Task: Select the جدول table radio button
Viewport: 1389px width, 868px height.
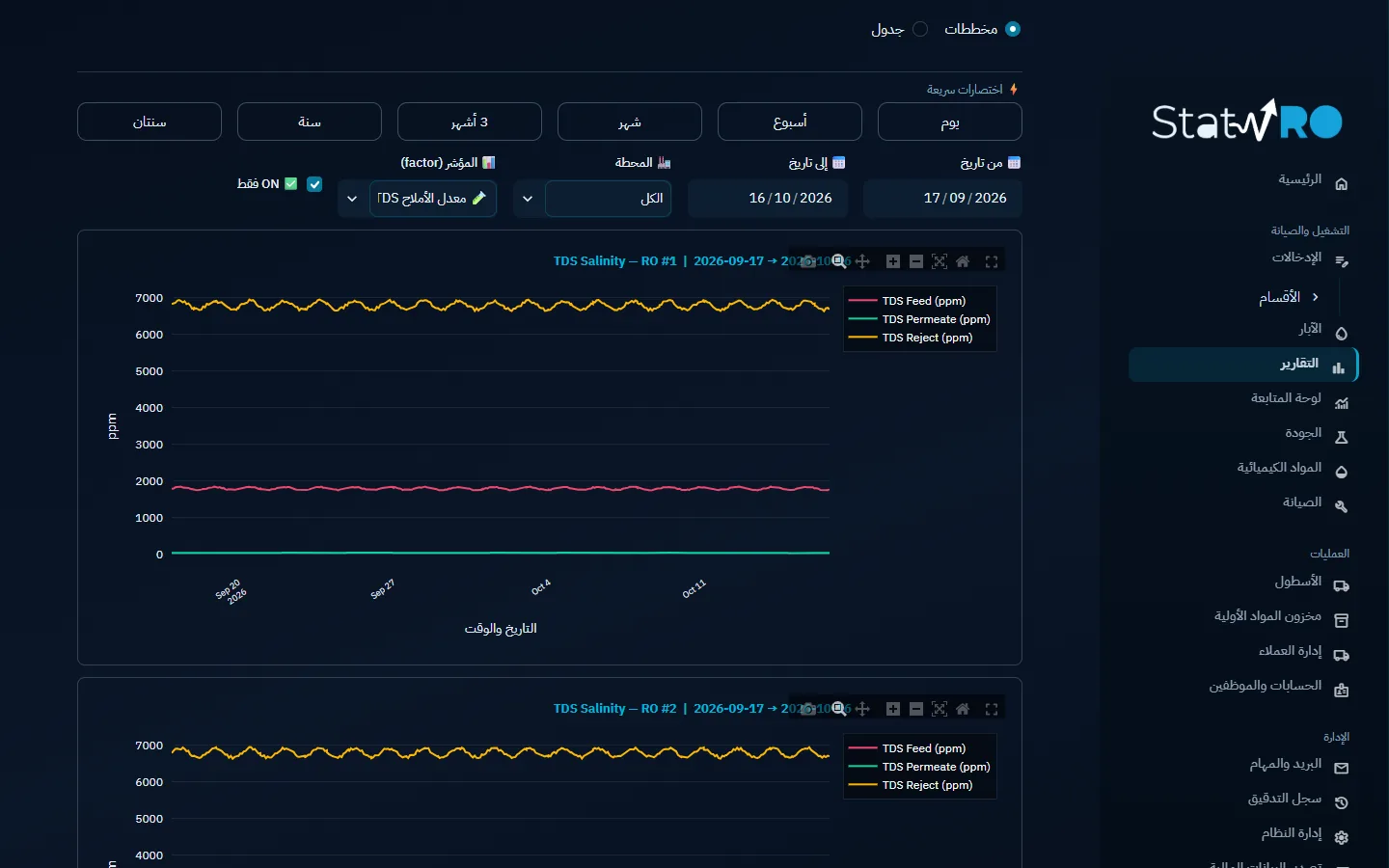Action: tap(920, 29)
